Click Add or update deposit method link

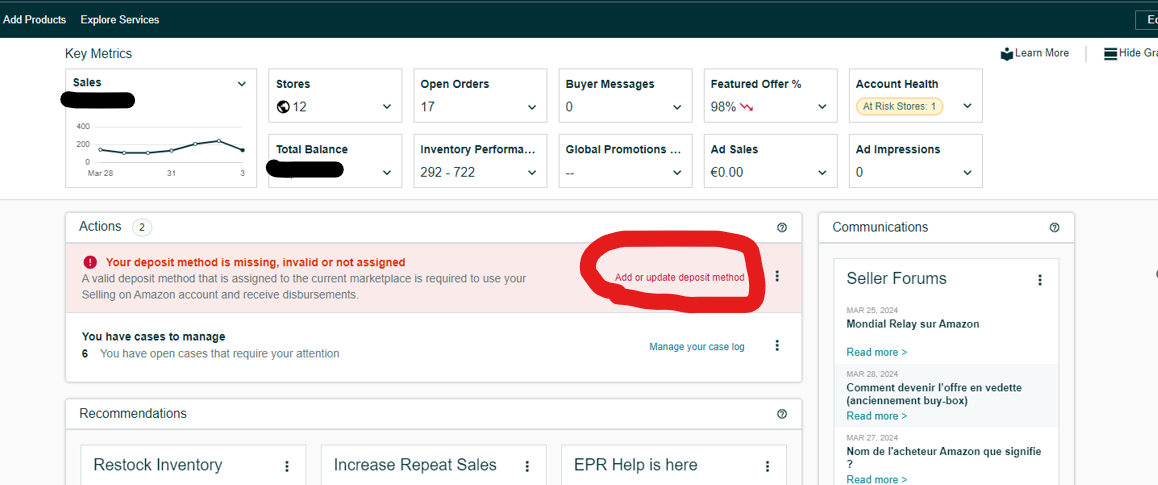[679, 278]
